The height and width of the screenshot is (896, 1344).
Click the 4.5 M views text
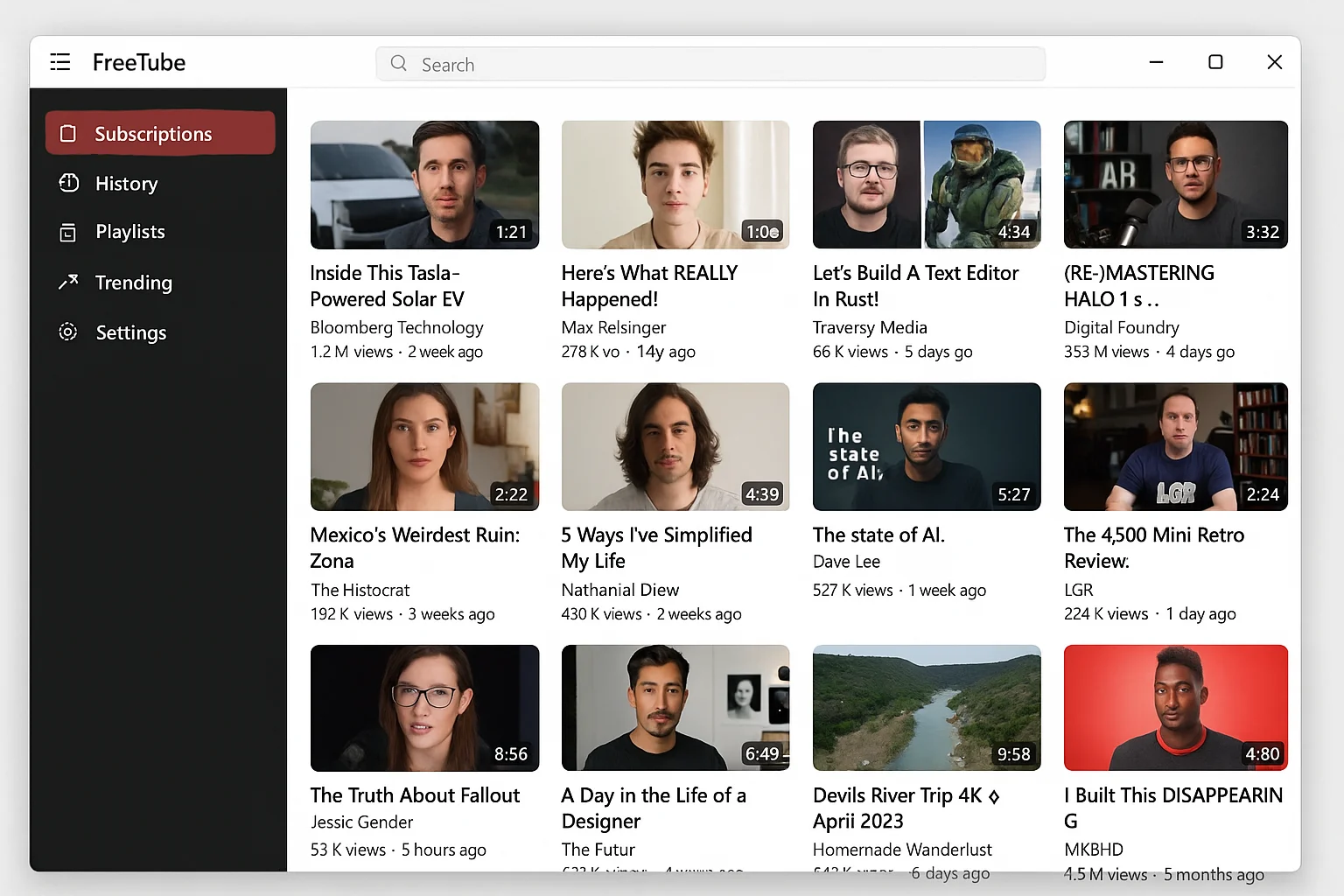coord(1106,874)
